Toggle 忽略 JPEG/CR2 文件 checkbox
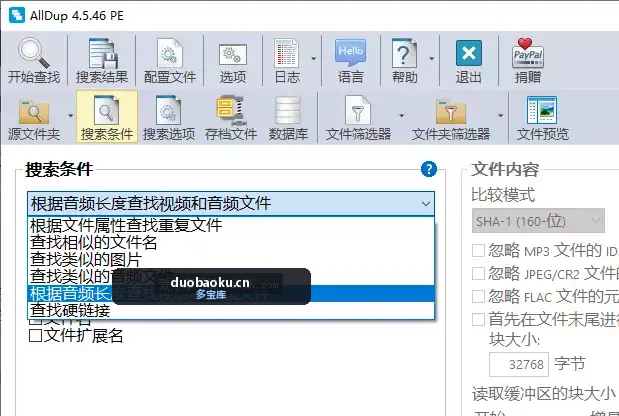This screenshot has width=619, height=416. pos(478,273)
